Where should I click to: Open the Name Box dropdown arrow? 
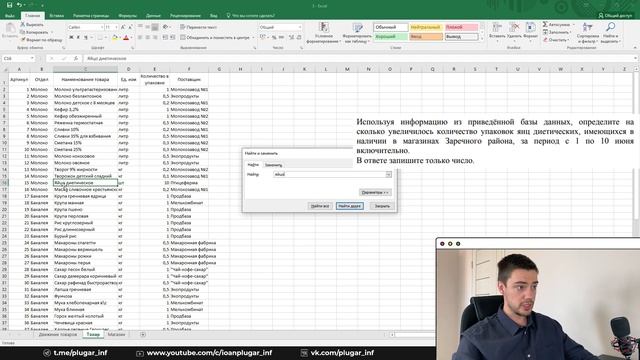pos(32,58)
